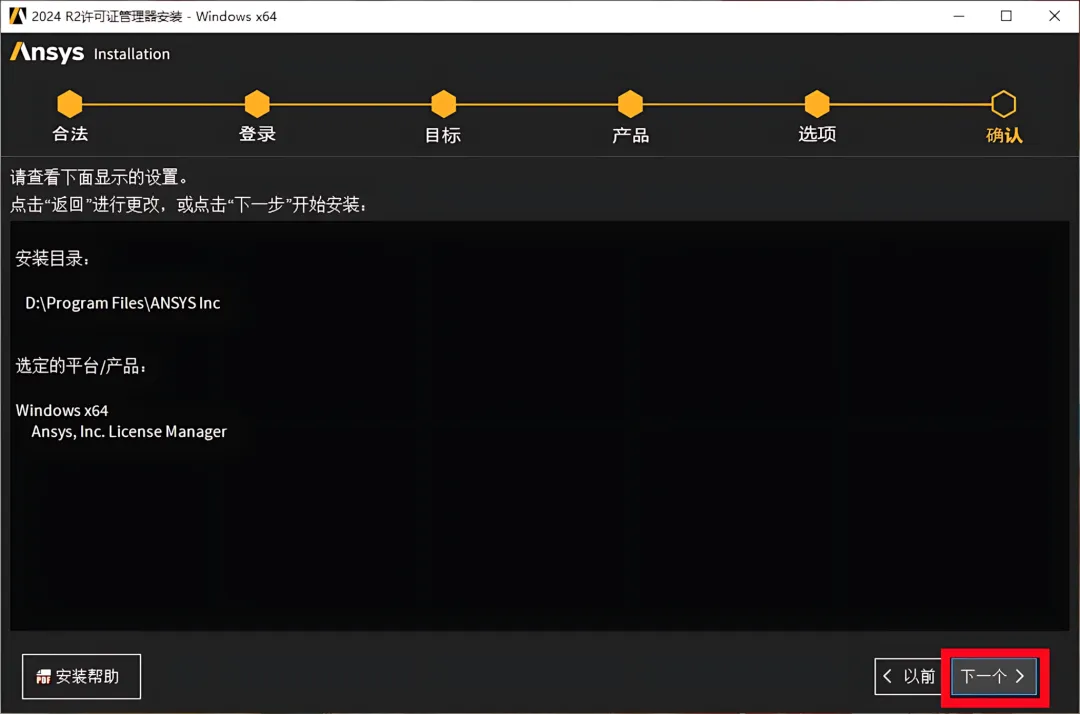Click the 确认 outlined hexagon step icon
The image size is (1080, 714).
pos(1004,104)
